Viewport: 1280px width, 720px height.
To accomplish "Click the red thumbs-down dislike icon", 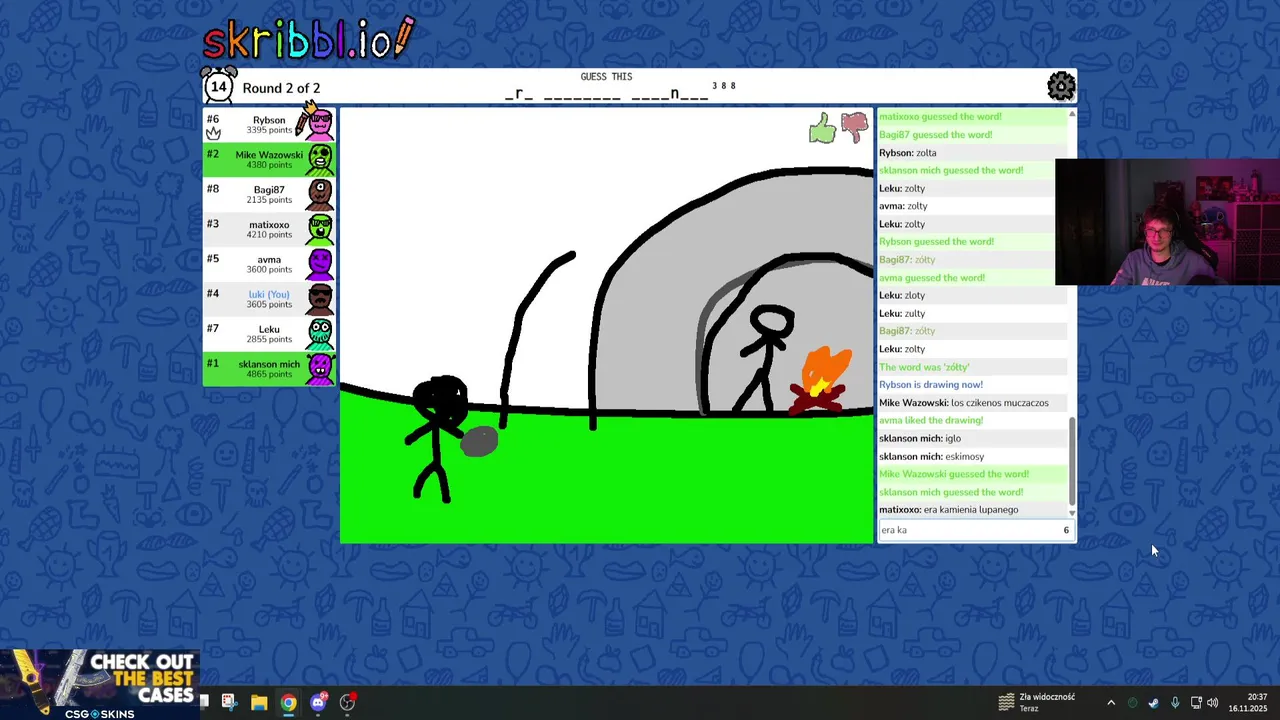I will 854,127.
